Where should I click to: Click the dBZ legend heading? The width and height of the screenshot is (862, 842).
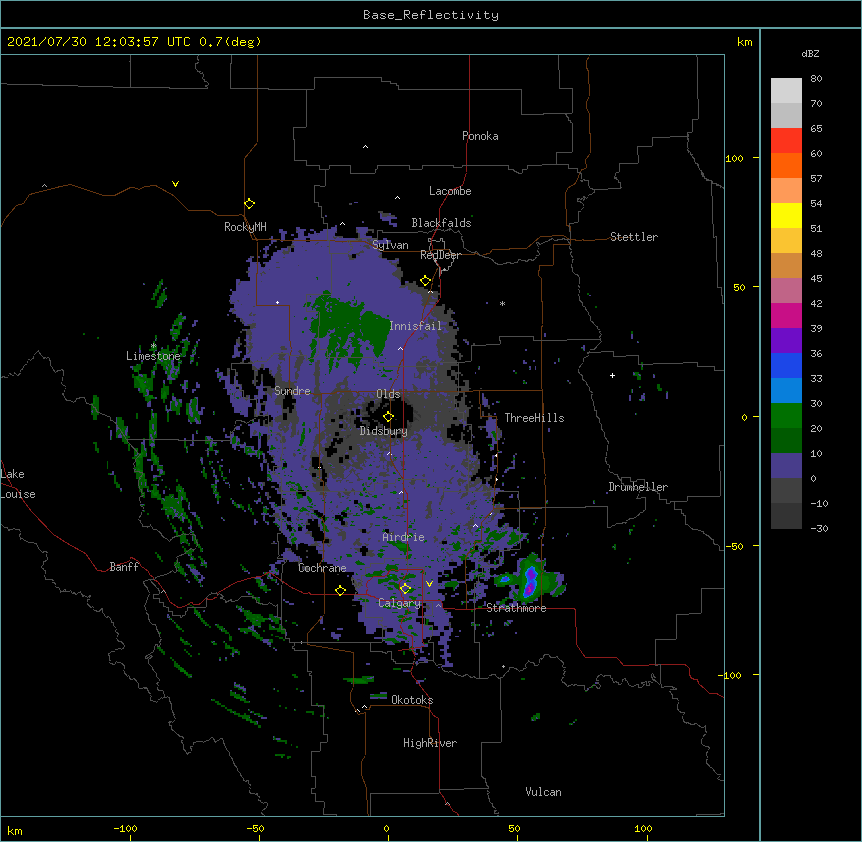[x=810, y=54]
